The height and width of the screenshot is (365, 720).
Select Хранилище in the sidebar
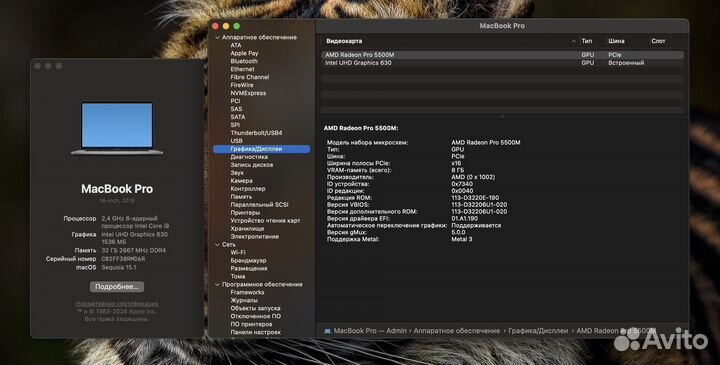click(247, 229)
